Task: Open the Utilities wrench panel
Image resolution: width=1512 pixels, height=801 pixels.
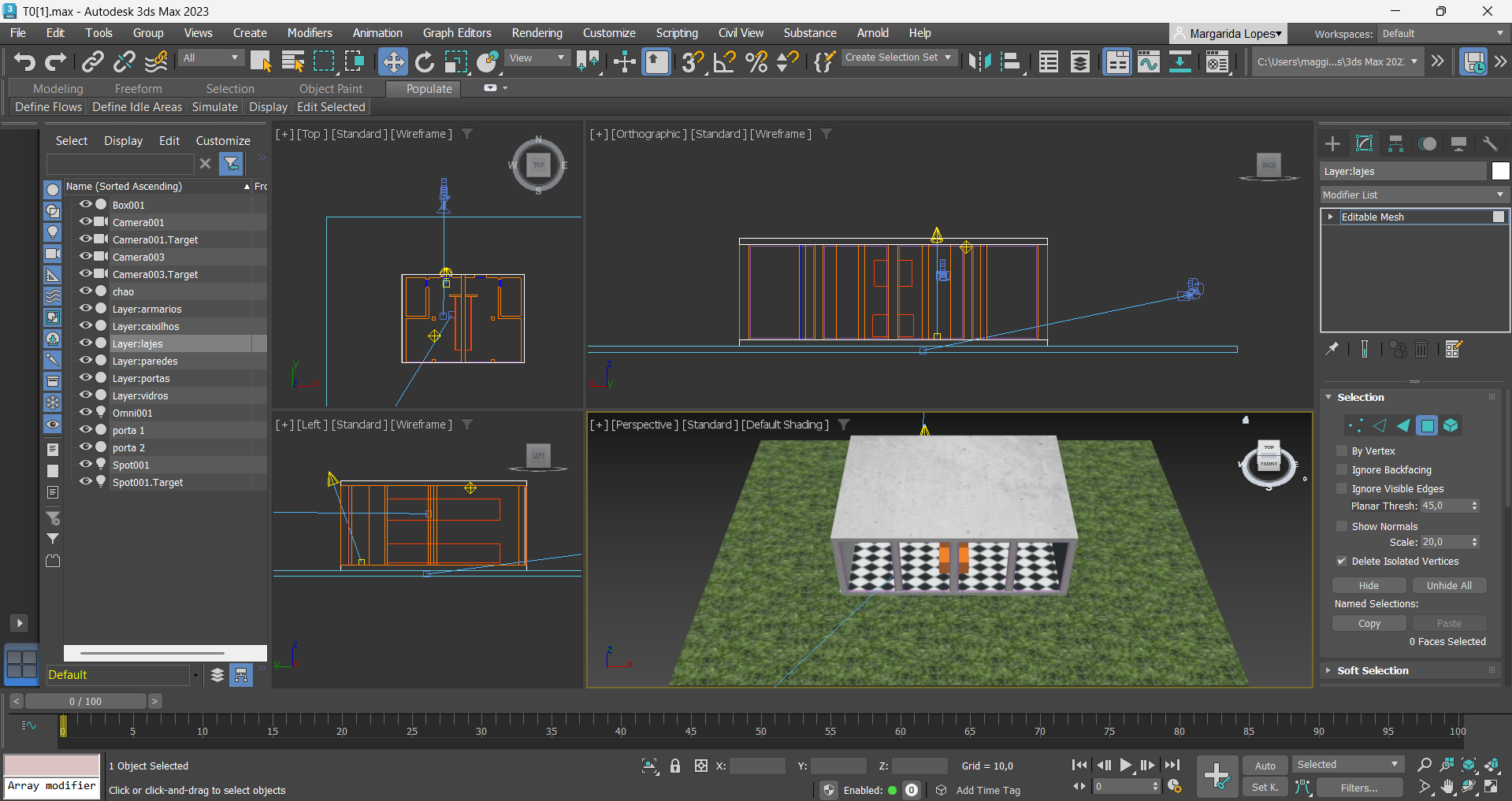Action: pyautogui.click(x=1489, y=143)
